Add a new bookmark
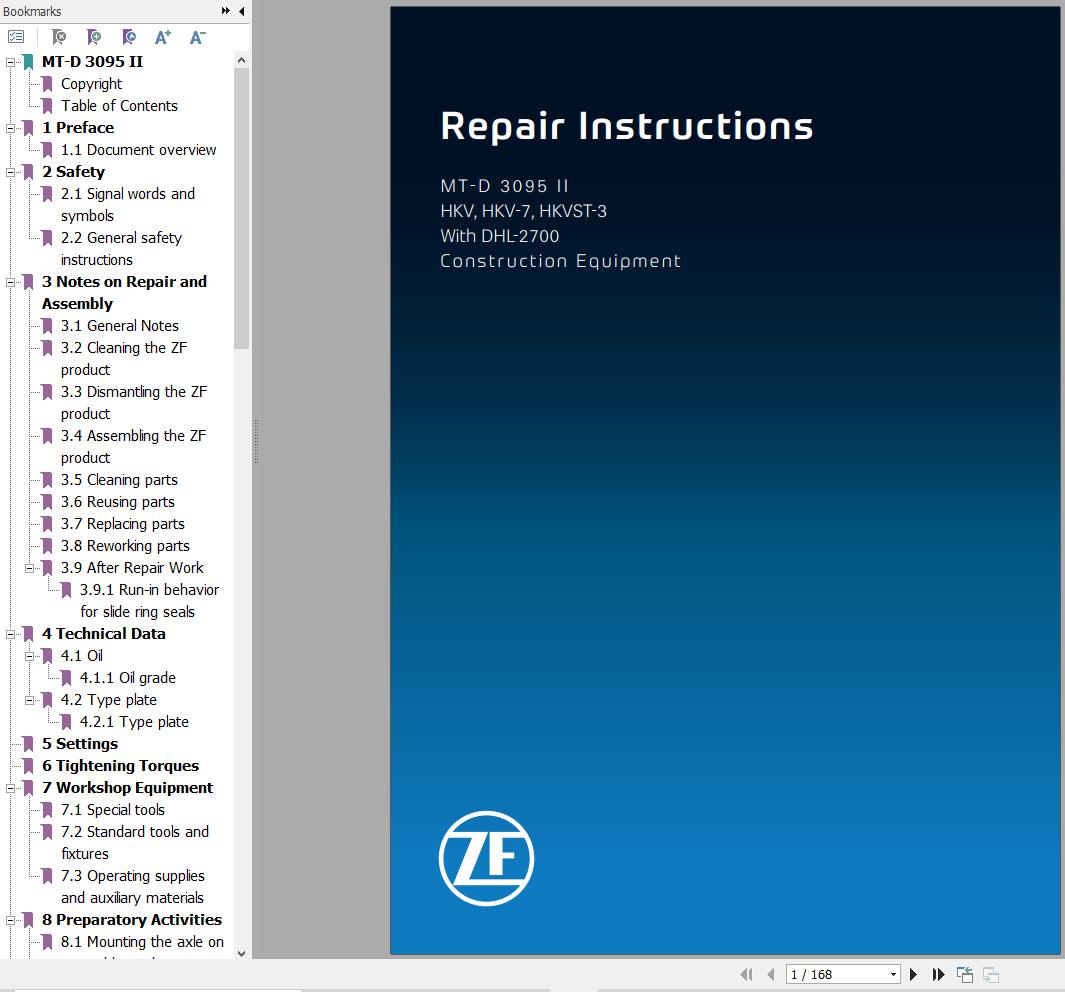The height and width of the screenshot is (992, 1065). coord(94,36)
